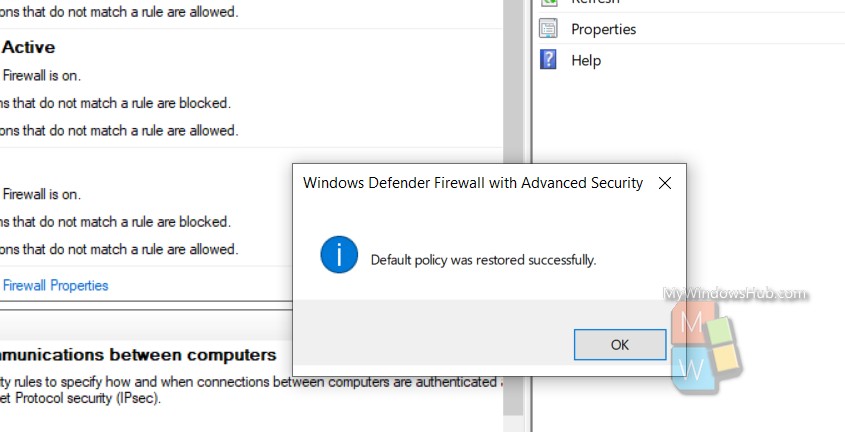Click the MyWindowsHub.com watermark text
Screen dimensions: 845x432
point(735,294)
